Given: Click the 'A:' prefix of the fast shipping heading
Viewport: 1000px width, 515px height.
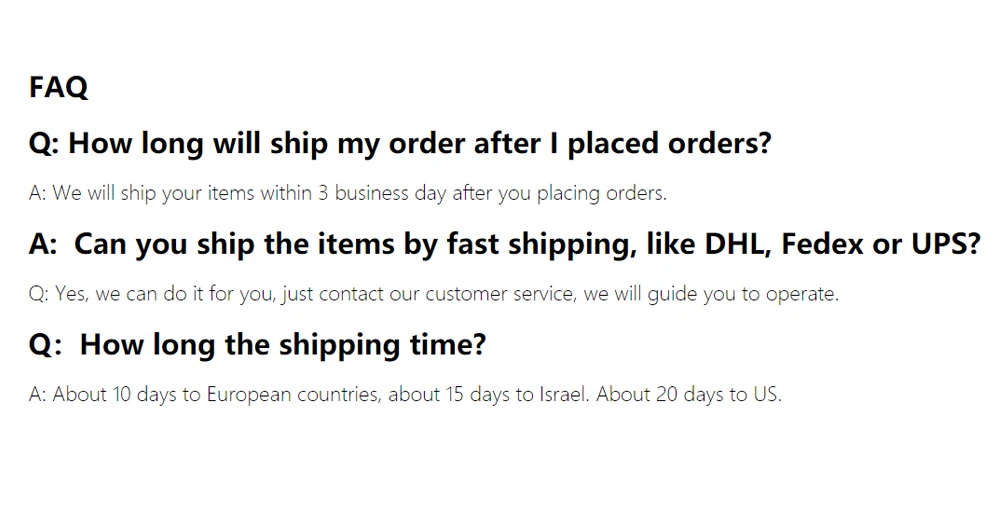Looking at the screenshot, I should point(43,244).
